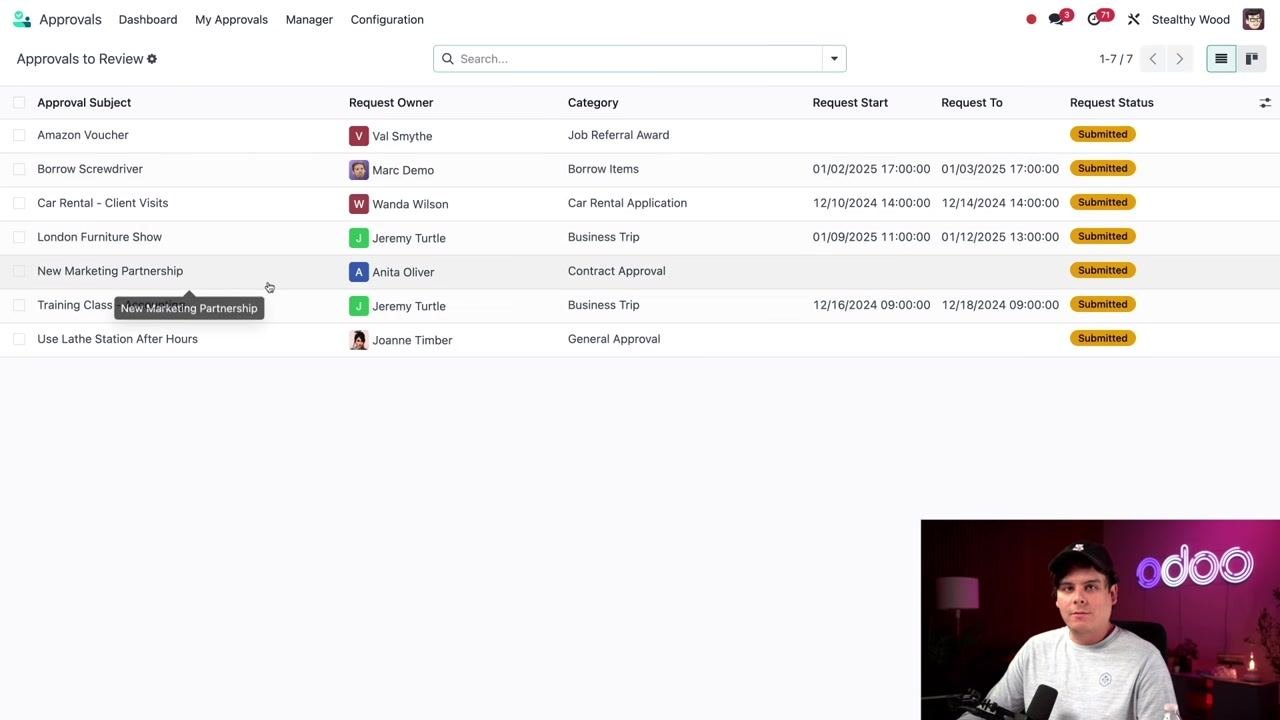Viewport: 1280px width, 720px height.
Task: Select the London Furniture Show checkbox
Action: click(19, 237)
